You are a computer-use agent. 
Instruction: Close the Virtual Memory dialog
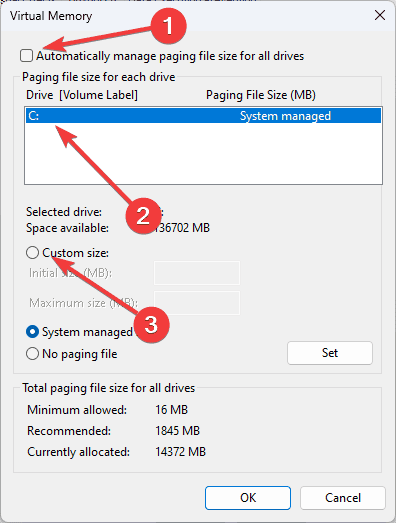point(380,15)
